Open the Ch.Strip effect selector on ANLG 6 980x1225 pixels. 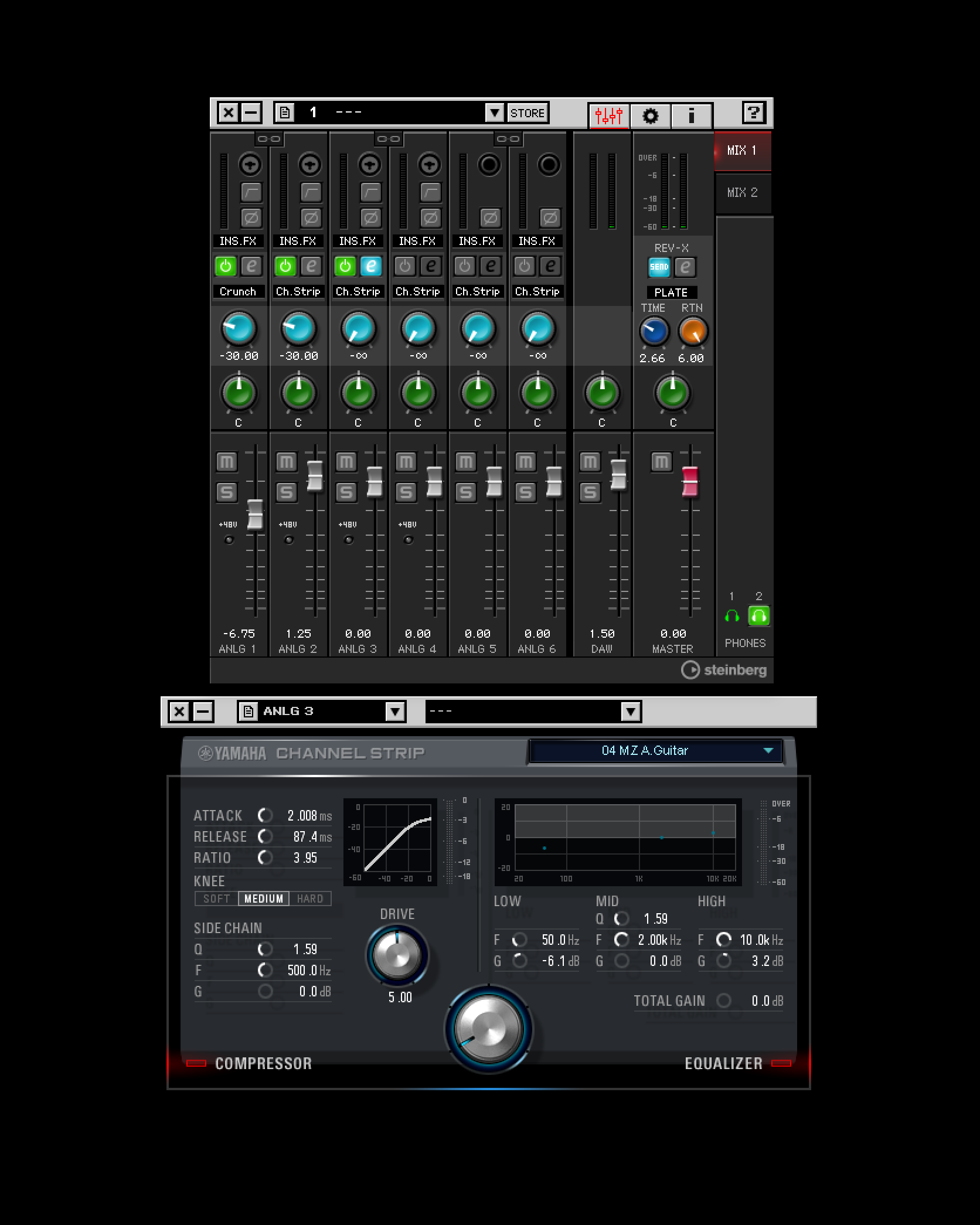point(537,291)
